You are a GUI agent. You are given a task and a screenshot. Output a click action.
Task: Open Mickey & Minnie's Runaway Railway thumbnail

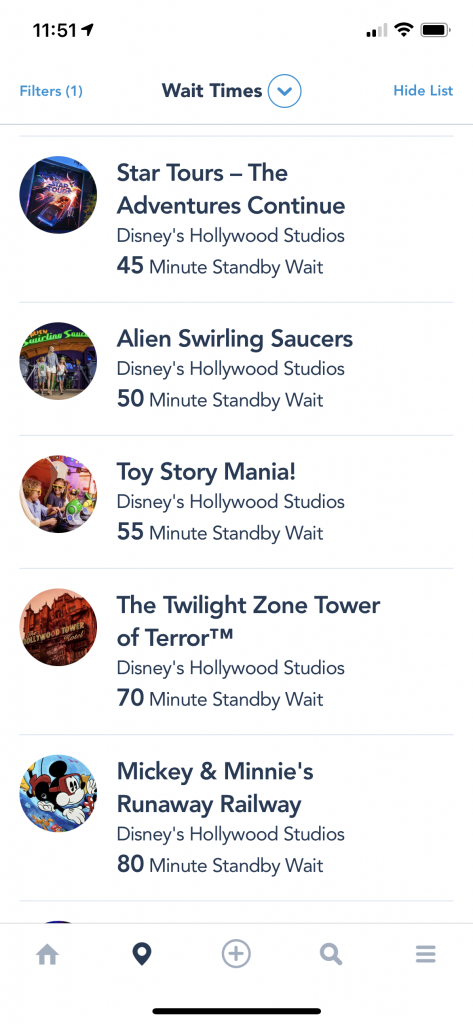58,793
